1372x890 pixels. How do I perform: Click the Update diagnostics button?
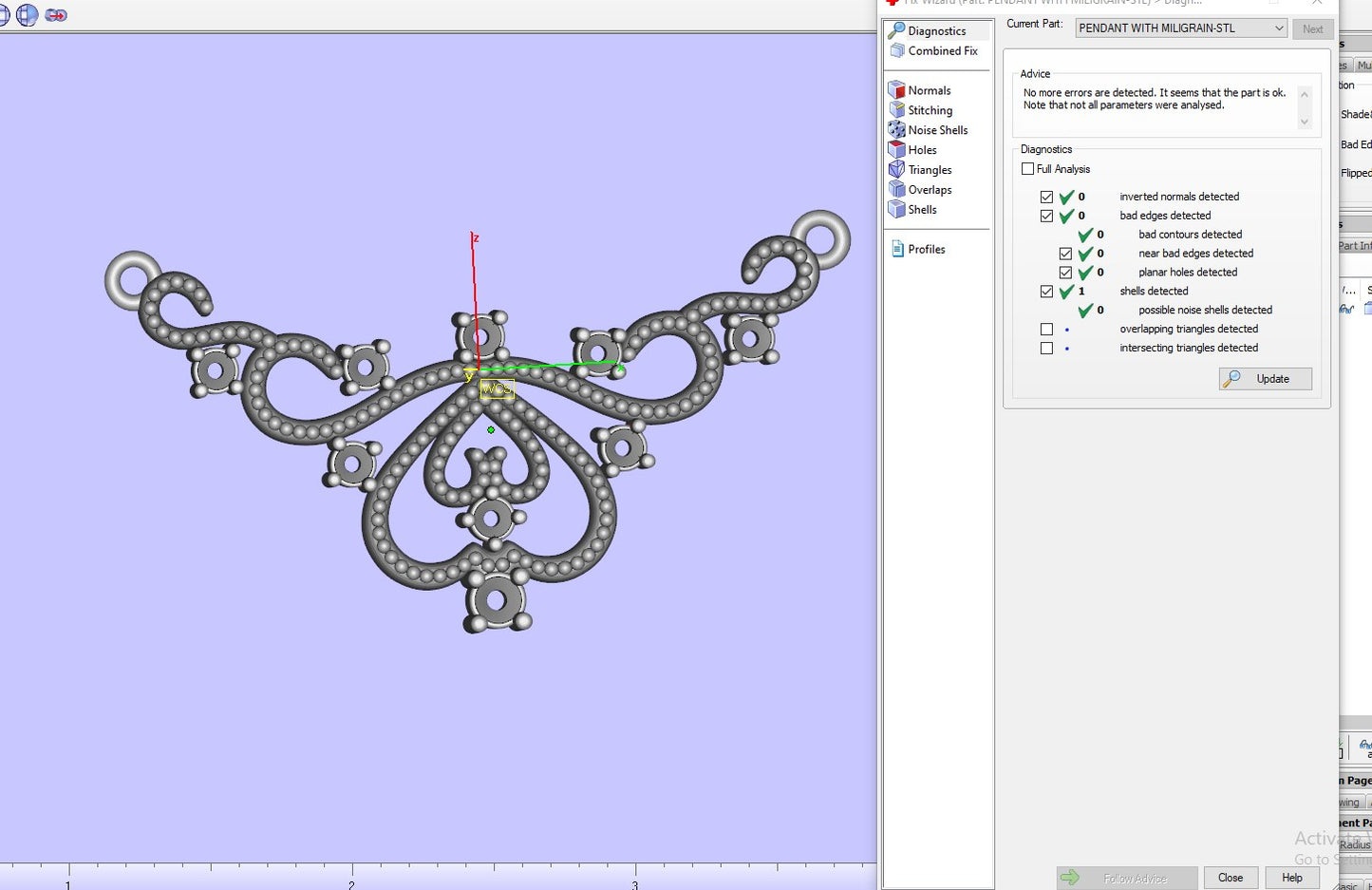1266,379
